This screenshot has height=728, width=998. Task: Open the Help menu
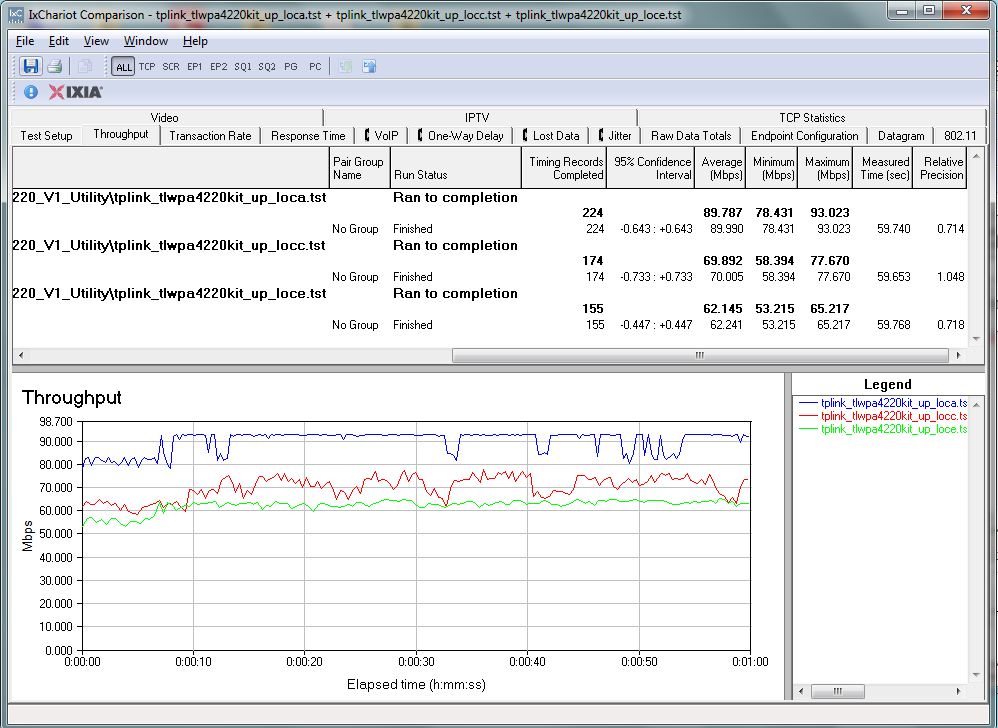pyautogui.click(x=195, y=41)
